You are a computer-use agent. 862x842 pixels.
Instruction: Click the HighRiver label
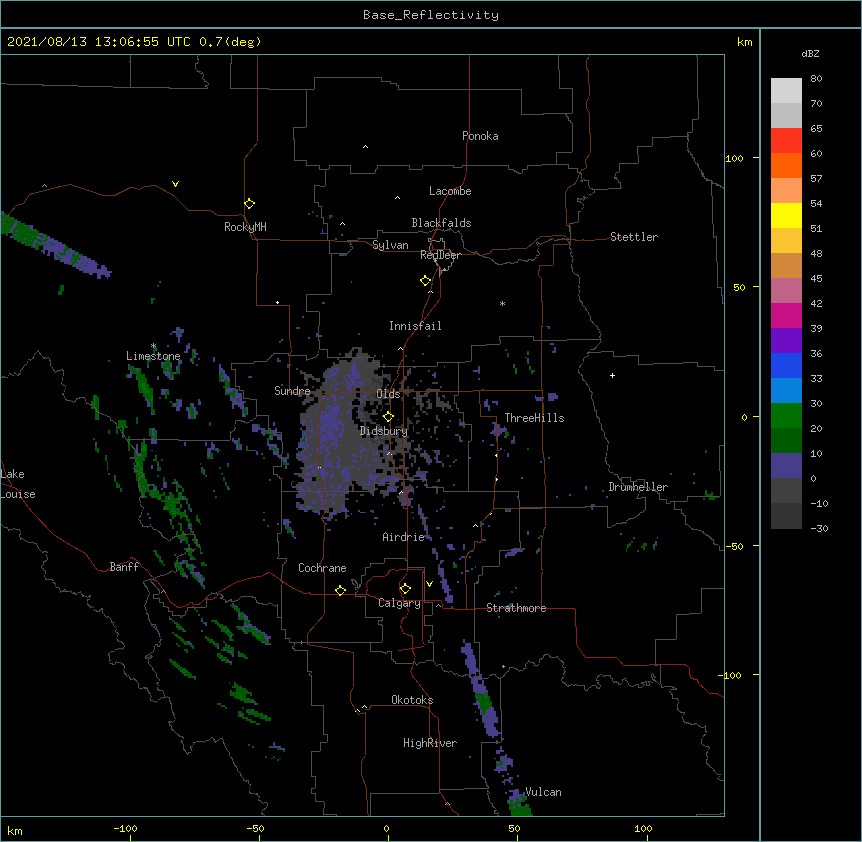coord(430,743)
